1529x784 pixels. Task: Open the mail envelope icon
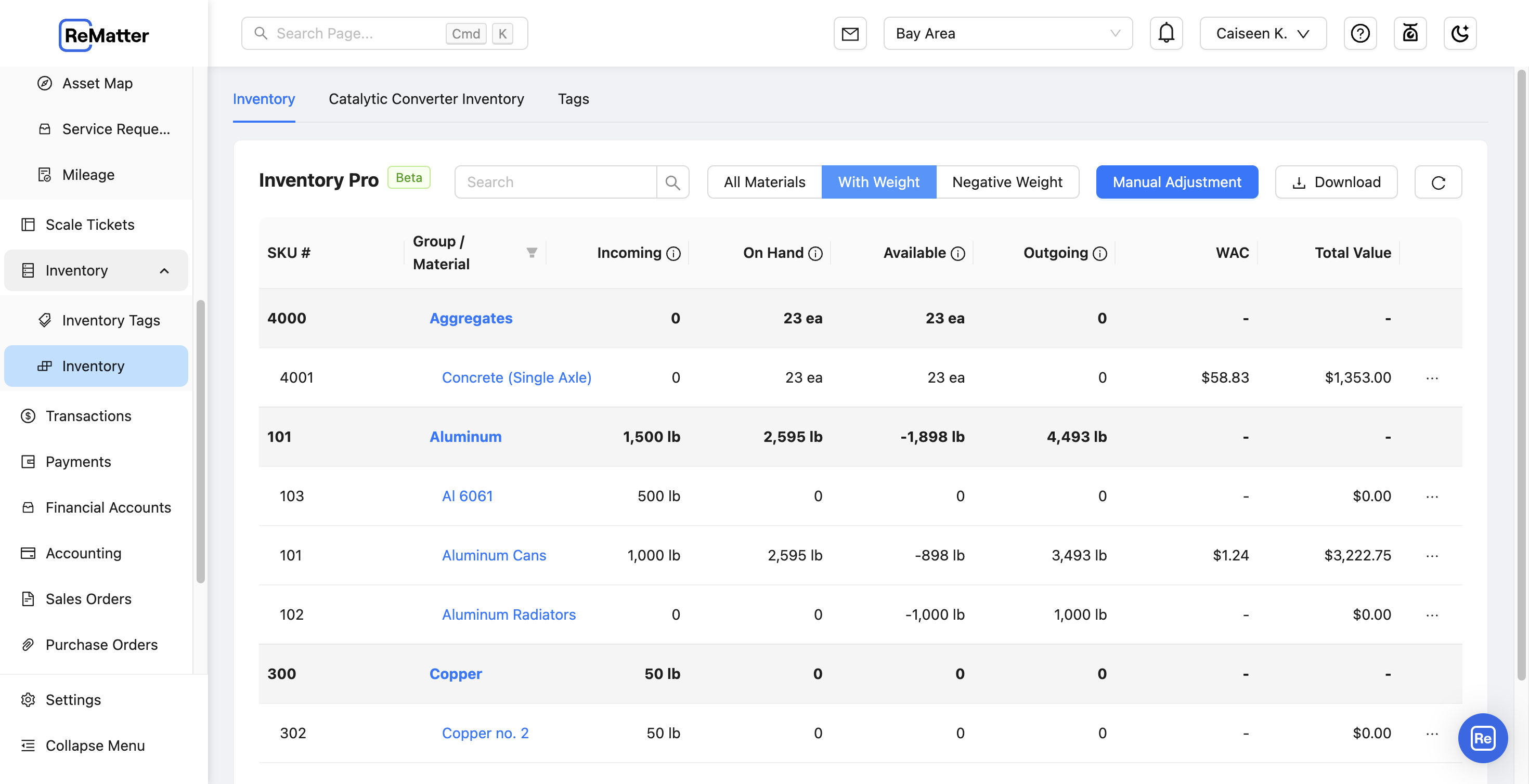point(850,33)
